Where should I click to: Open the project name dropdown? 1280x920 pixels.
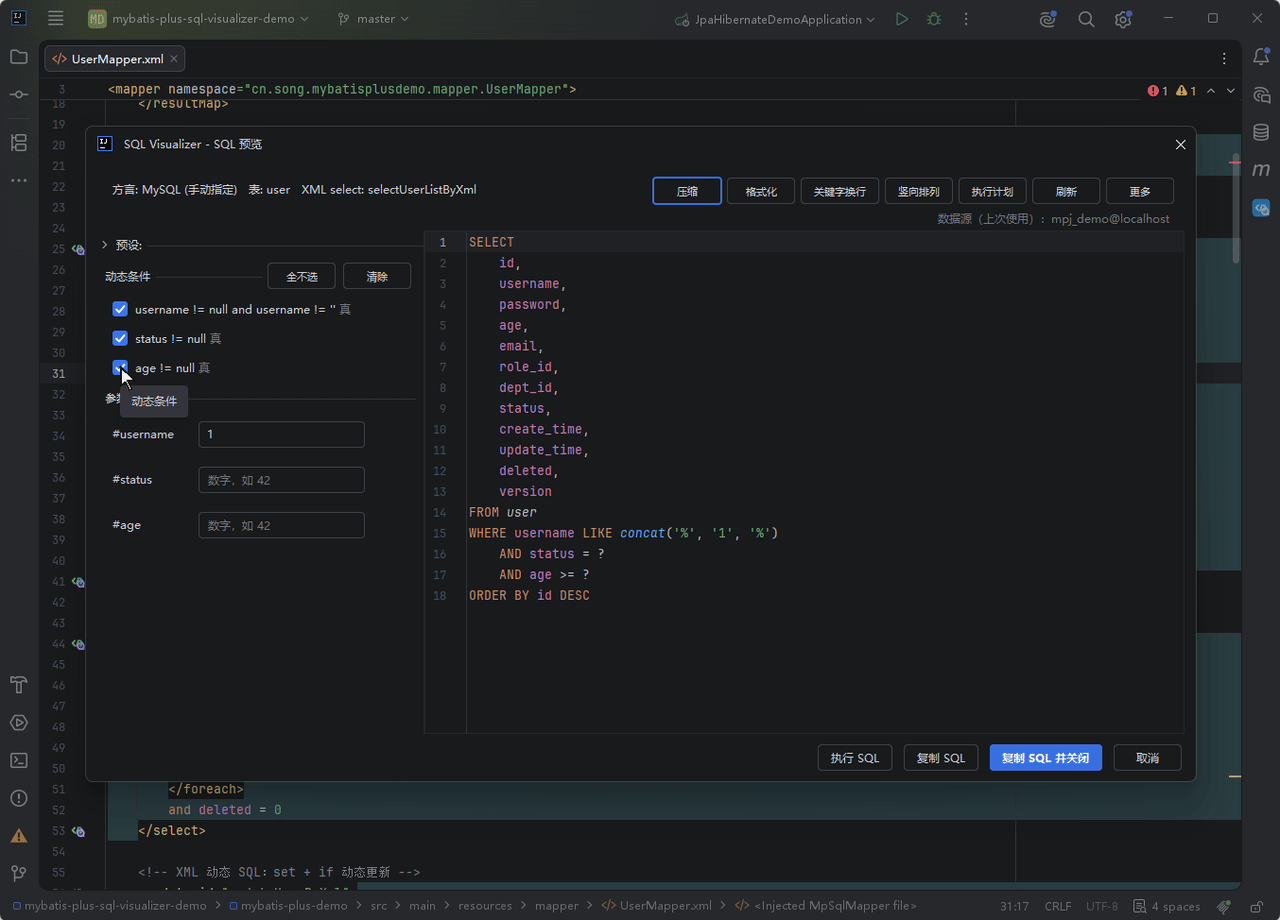click(x=198, y=19)
